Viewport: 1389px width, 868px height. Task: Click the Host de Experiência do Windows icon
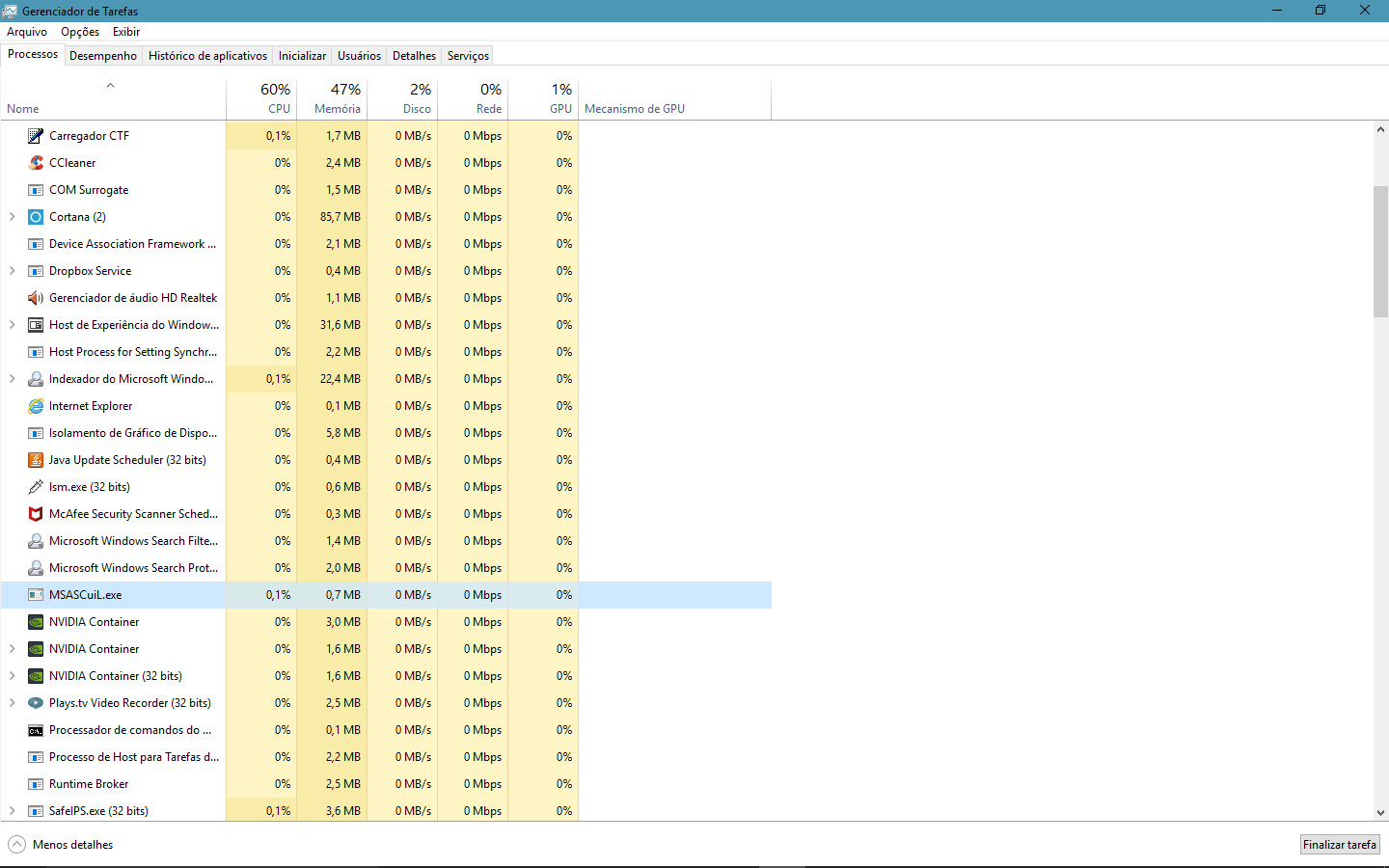[x=36, y=325]
